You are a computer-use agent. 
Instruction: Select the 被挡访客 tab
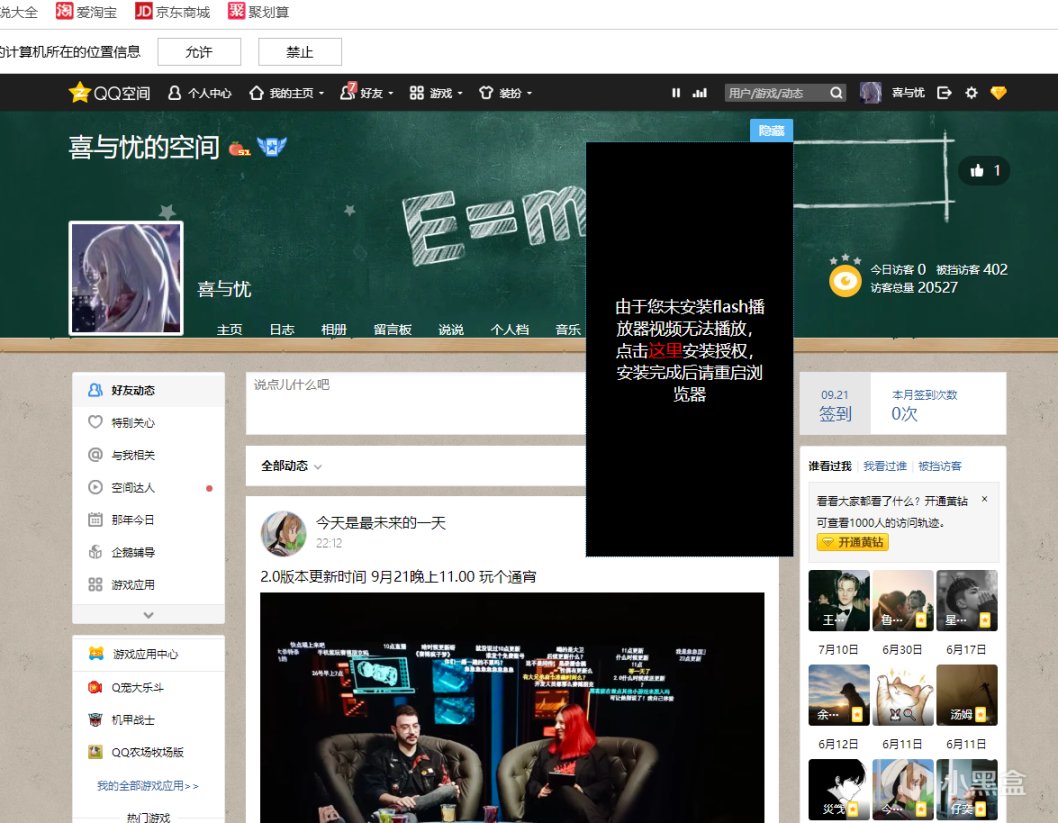[x=940, y=466]
